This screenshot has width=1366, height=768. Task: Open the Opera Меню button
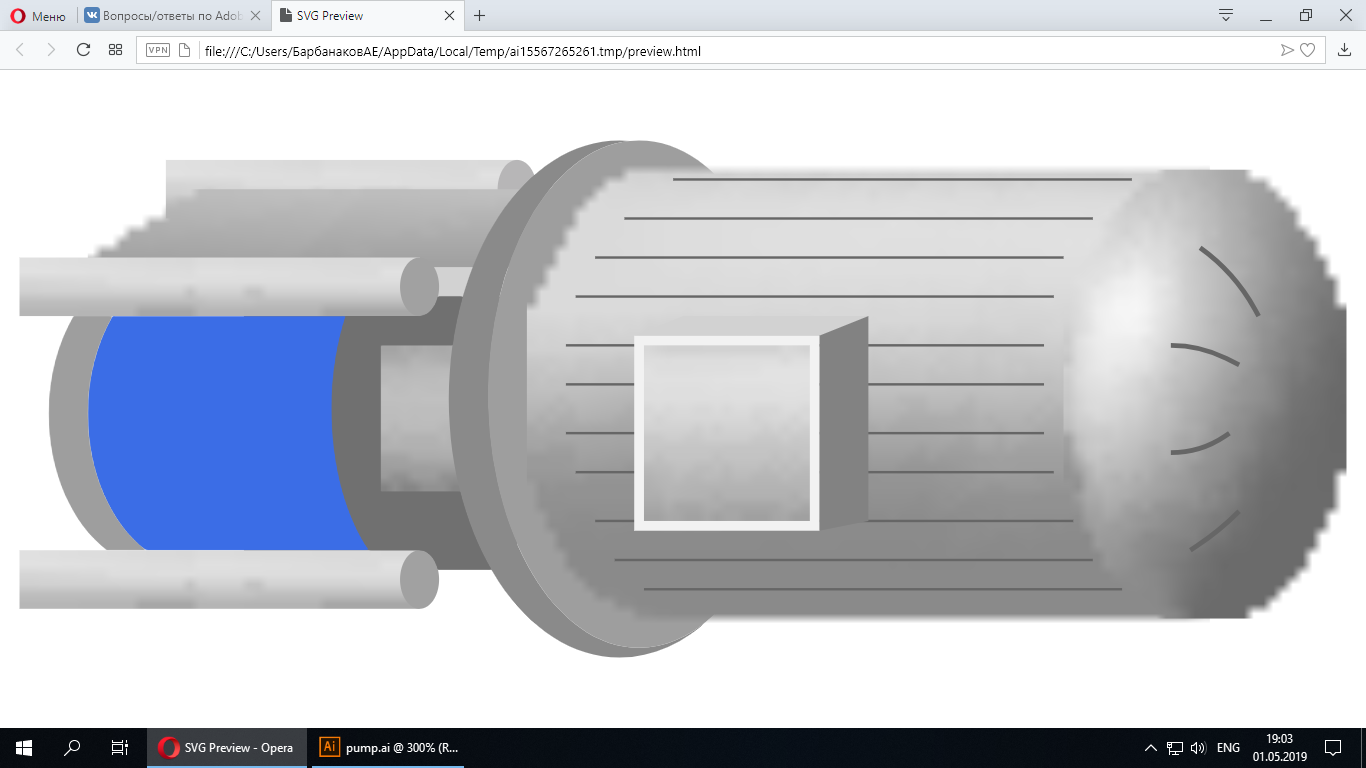(38, 16)
